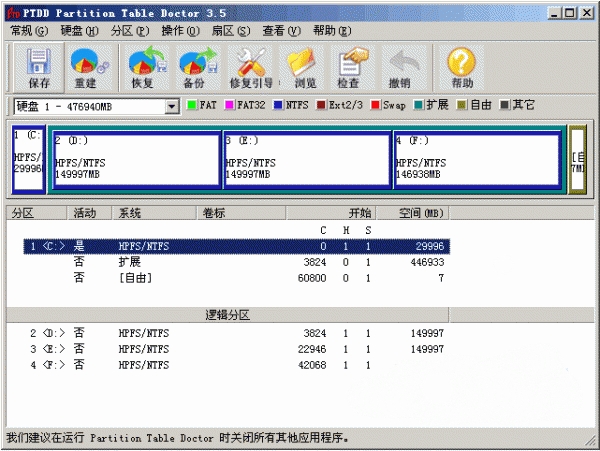Select the free space block in disk map
This screenshot has width=600, height=451.
point(577,159)
